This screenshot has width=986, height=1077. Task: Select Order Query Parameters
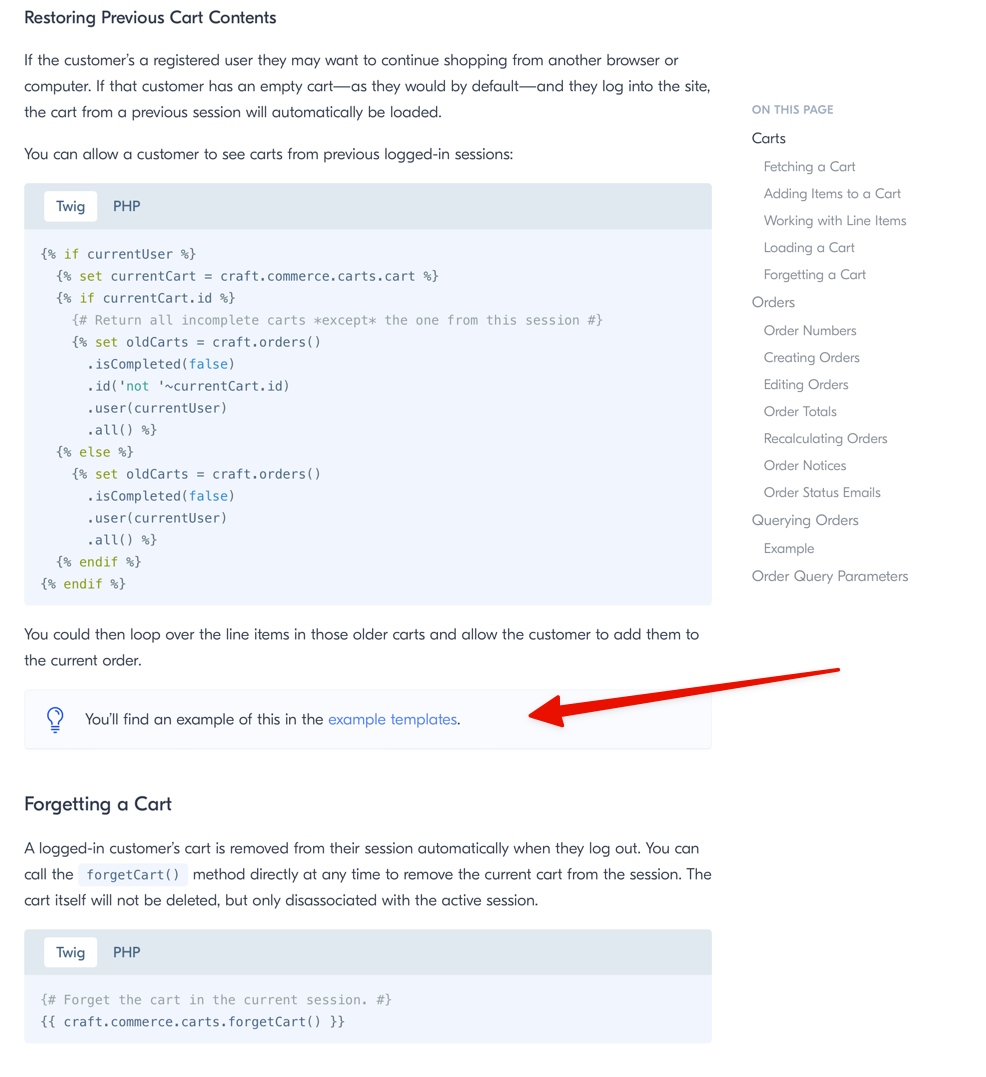coord(829,576)
